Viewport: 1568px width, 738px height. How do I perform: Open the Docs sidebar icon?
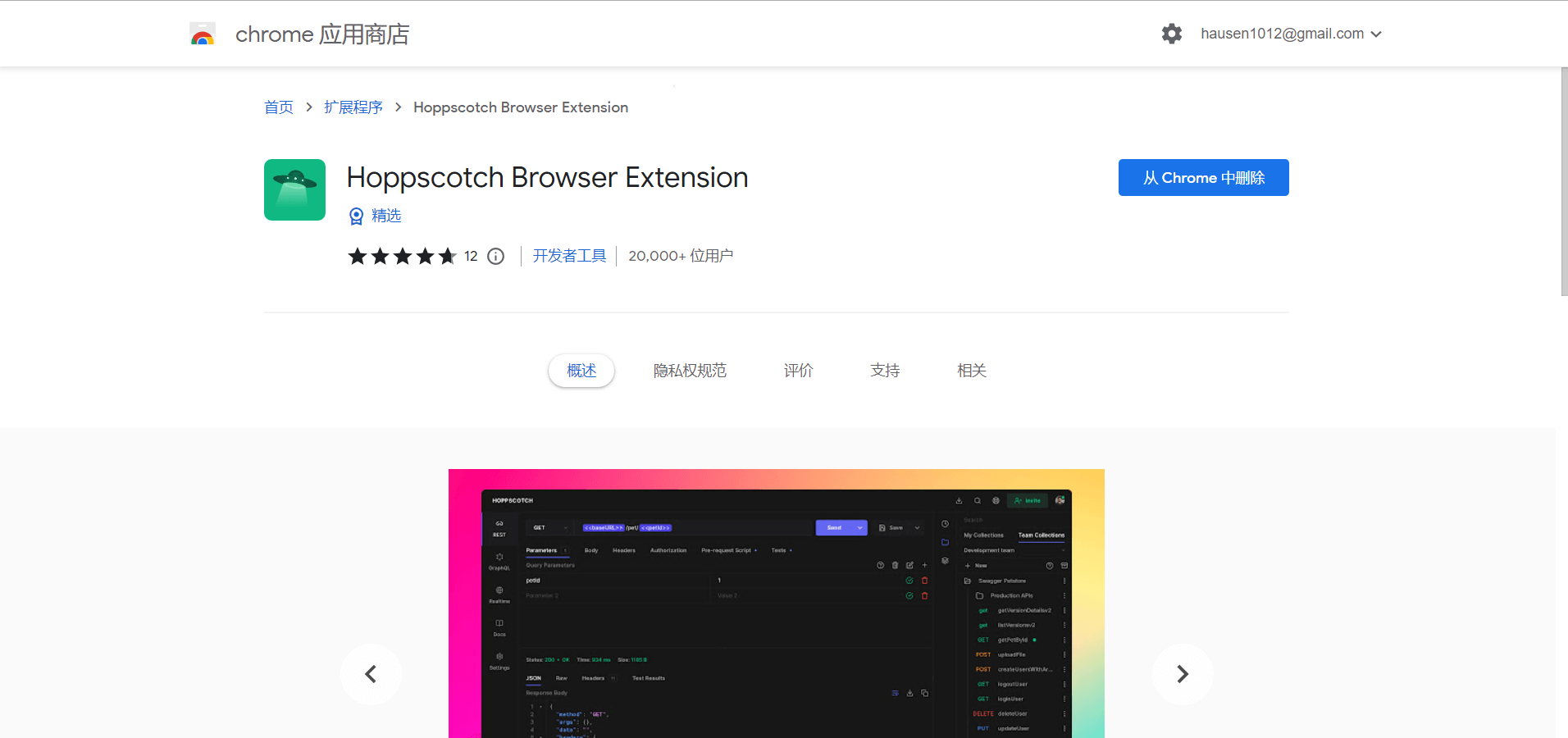[499, 624]
